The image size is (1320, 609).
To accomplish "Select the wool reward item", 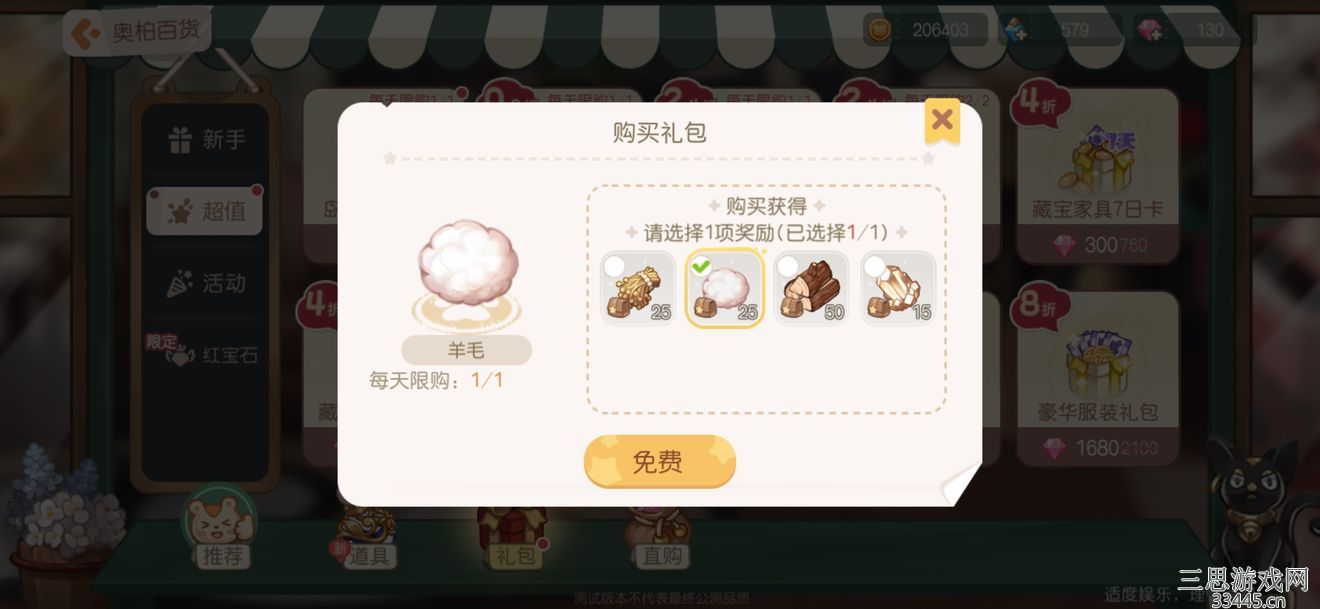I will click(x=725, y=288).
